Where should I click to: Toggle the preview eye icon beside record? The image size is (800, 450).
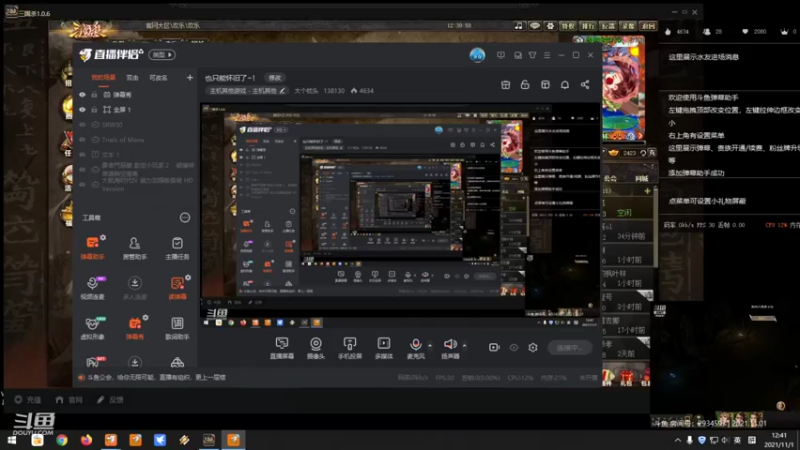[514, 347]
